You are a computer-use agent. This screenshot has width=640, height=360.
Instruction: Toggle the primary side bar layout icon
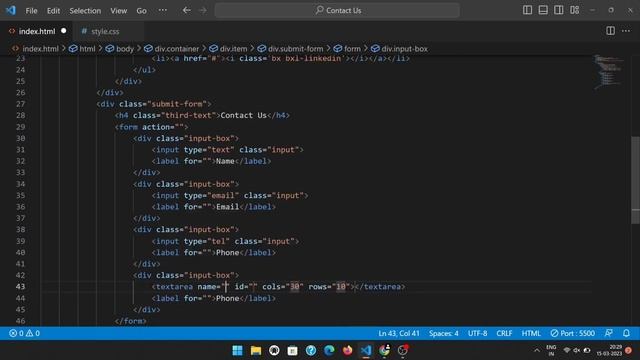(x=527, y=10)
